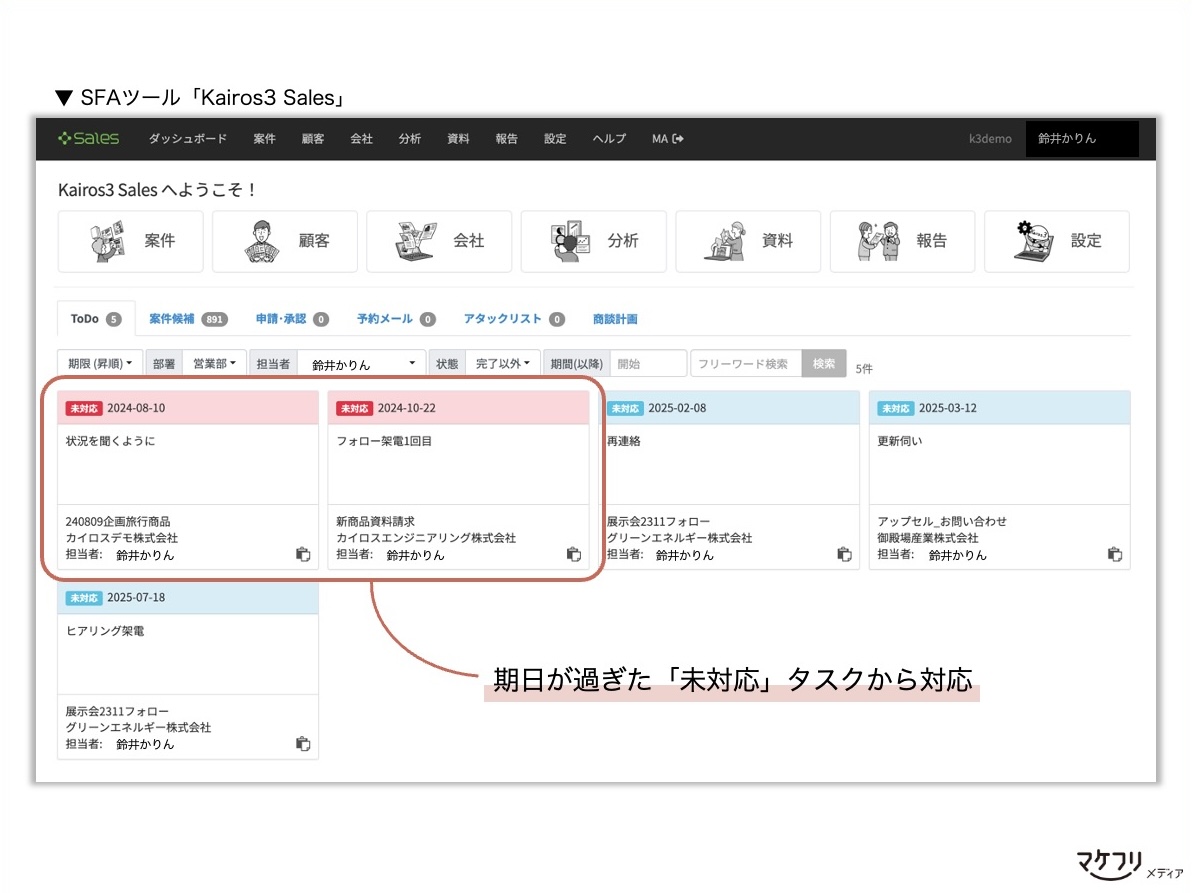
Task: Select the ToDo tab
Action: [x=96, y=318]
